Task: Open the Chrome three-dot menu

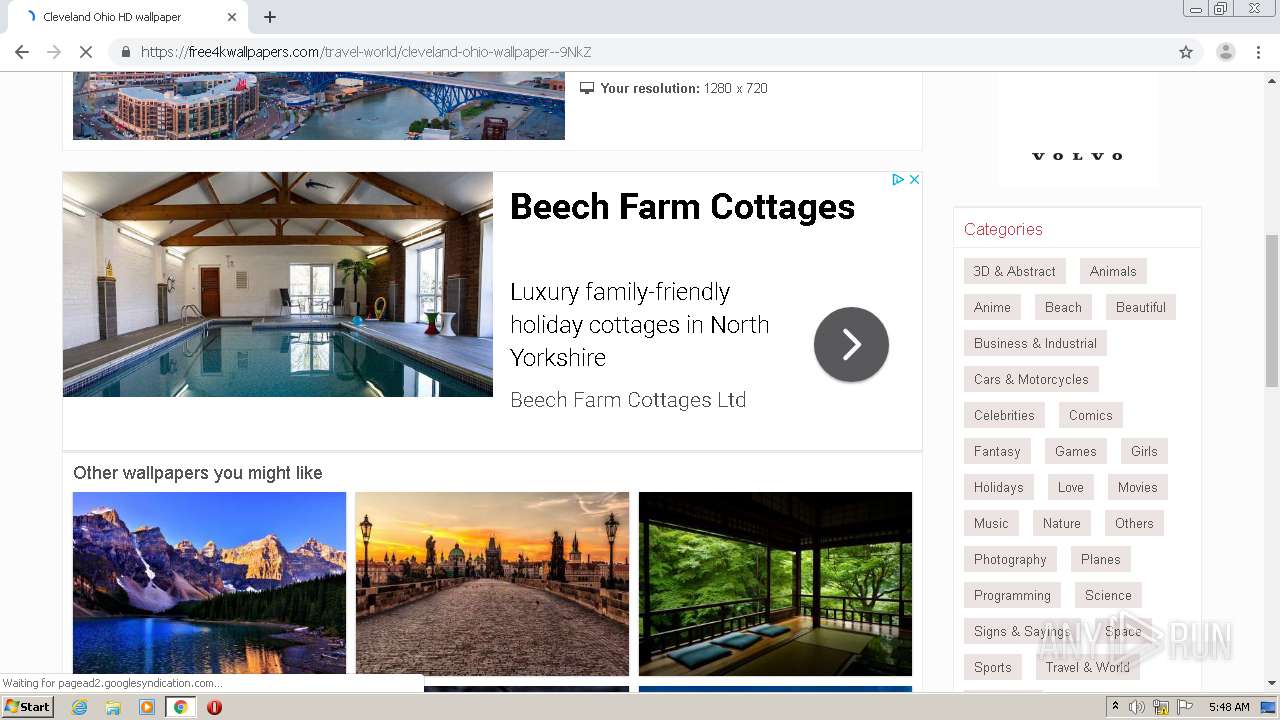Action: point(1259,52)
